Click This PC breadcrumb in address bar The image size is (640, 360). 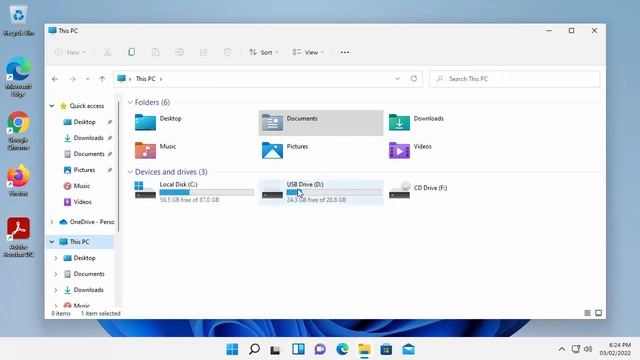(x=145, y=79)
